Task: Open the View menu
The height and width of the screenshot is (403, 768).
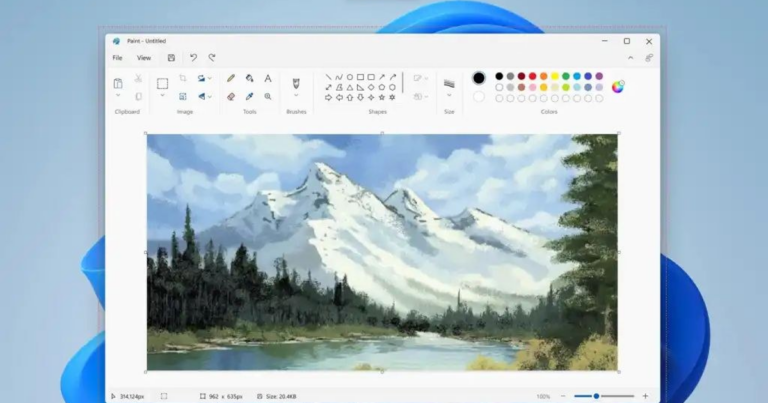Action: click(144, 58)
